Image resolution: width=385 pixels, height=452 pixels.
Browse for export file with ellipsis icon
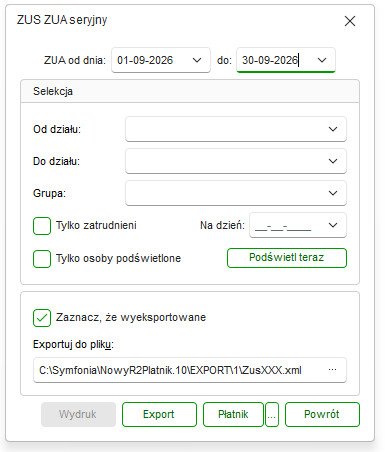[x=332, y=370]
